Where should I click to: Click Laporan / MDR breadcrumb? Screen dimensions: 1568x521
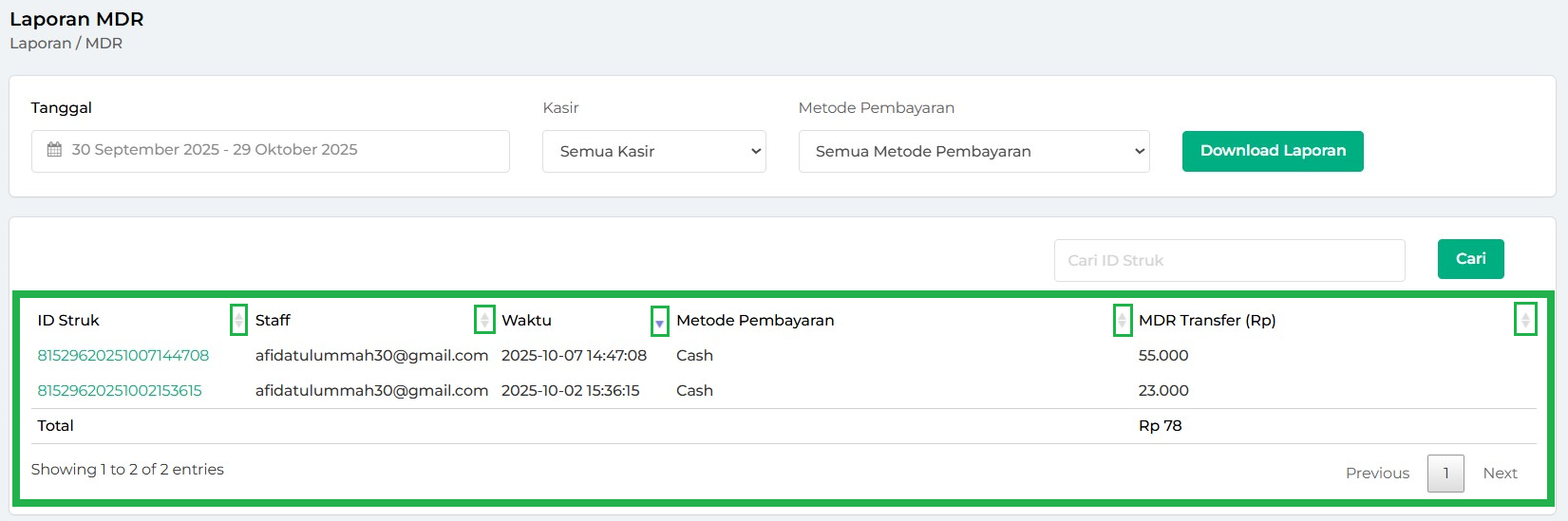(66, 44)
